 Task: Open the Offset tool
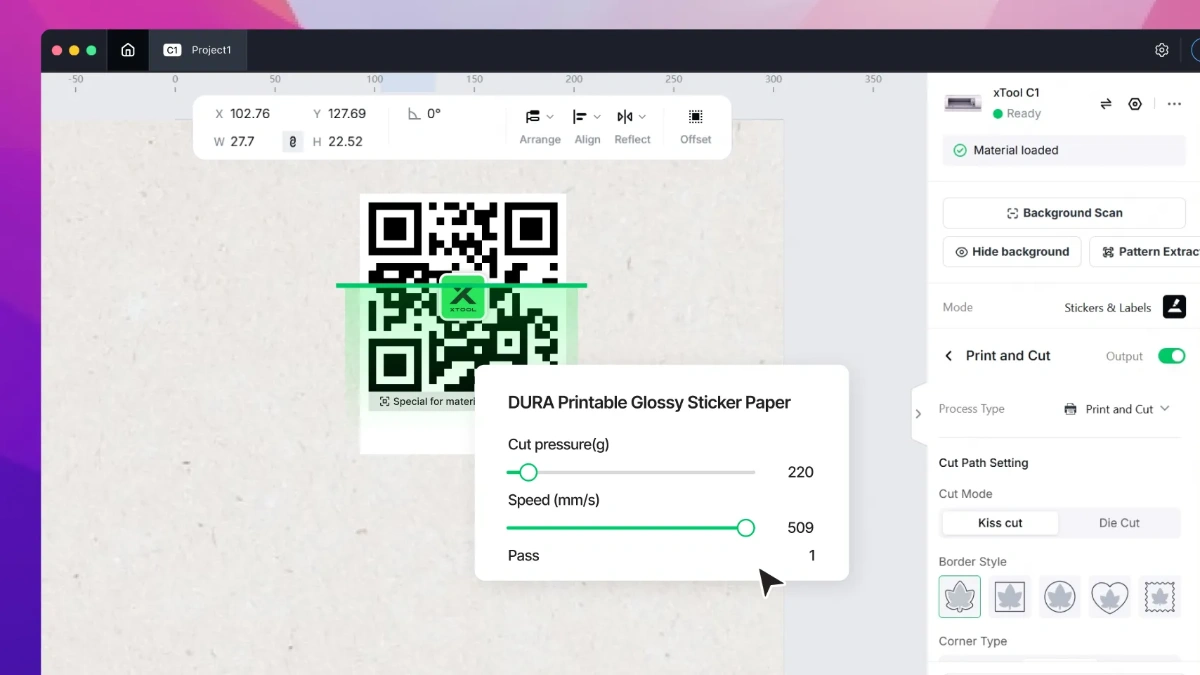[695, 126]
